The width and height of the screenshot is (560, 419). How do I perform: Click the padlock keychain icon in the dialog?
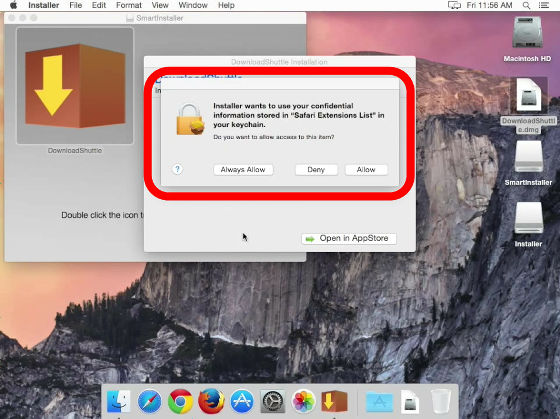point(190,120)
